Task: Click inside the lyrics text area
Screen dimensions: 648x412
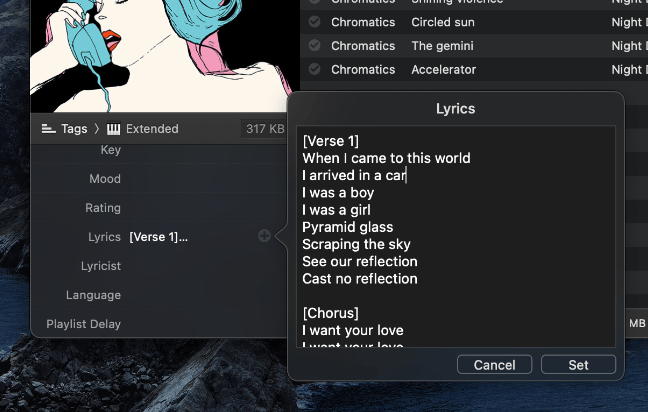Action: pos(456,236)
